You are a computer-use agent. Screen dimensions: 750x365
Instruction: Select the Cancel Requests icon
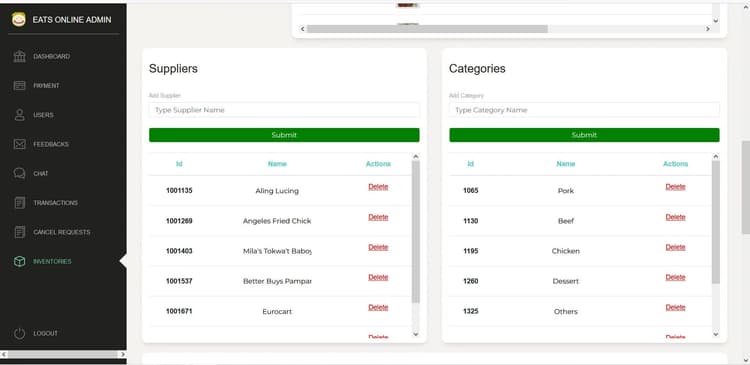pos(20,232)
